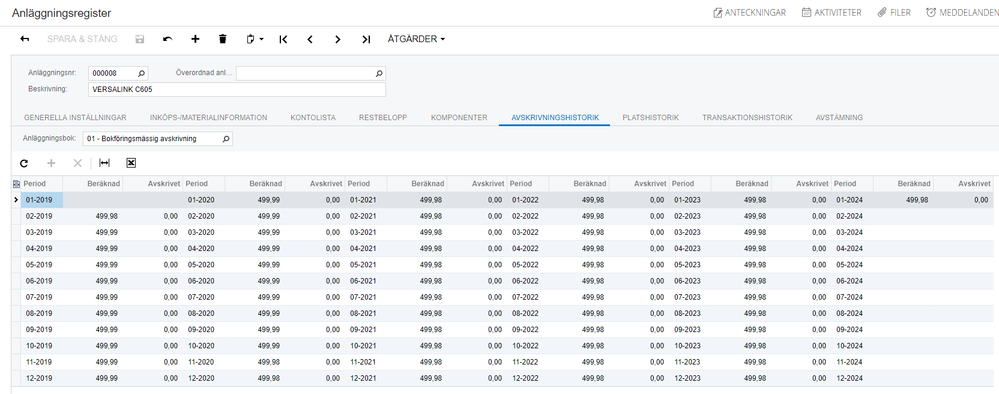Switch to GENERELLA INSTÄLLNINGAR tab

(75, 118)
